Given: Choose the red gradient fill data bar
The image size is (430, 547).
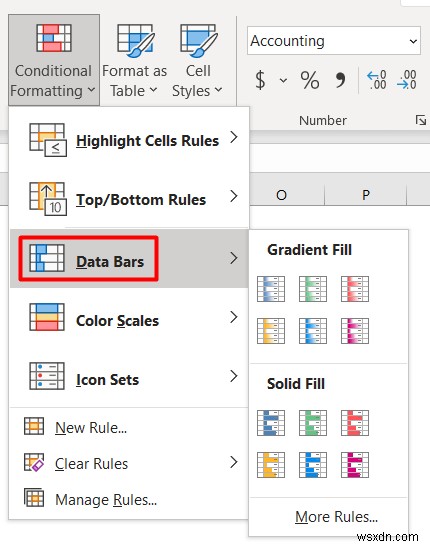Looking at the screenshot, I should [x=355, y=289].
